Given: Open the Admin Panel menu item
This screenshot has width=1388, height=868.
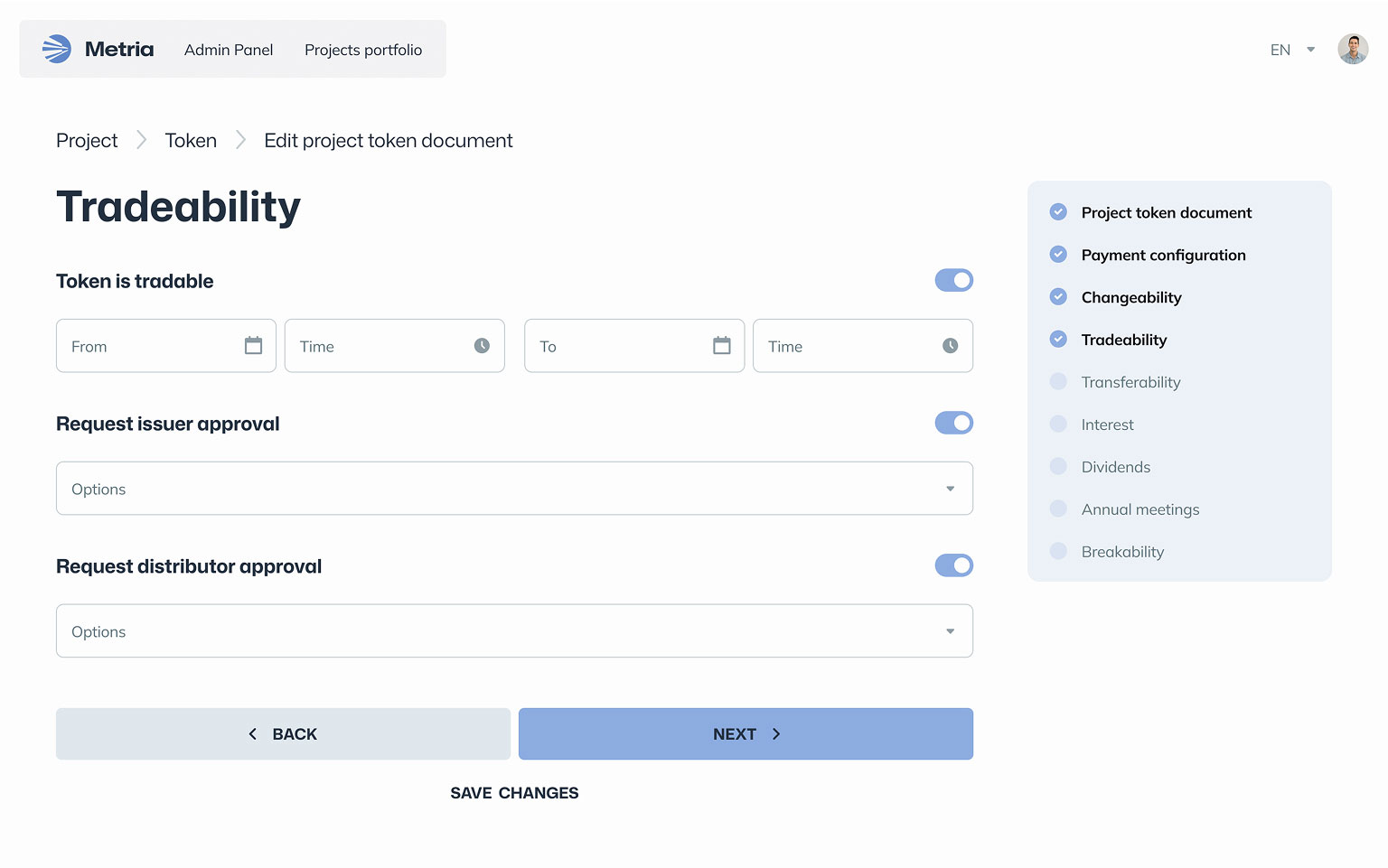Looking at the screenshot, I should point(229,50).
